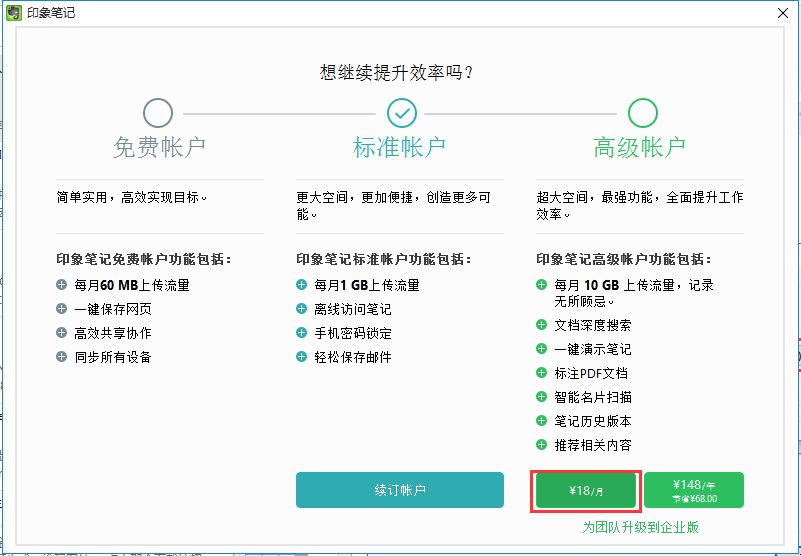Click plus icon beside 标注PDF文档
The image size is (801, 556).
[x=541, y=373]
